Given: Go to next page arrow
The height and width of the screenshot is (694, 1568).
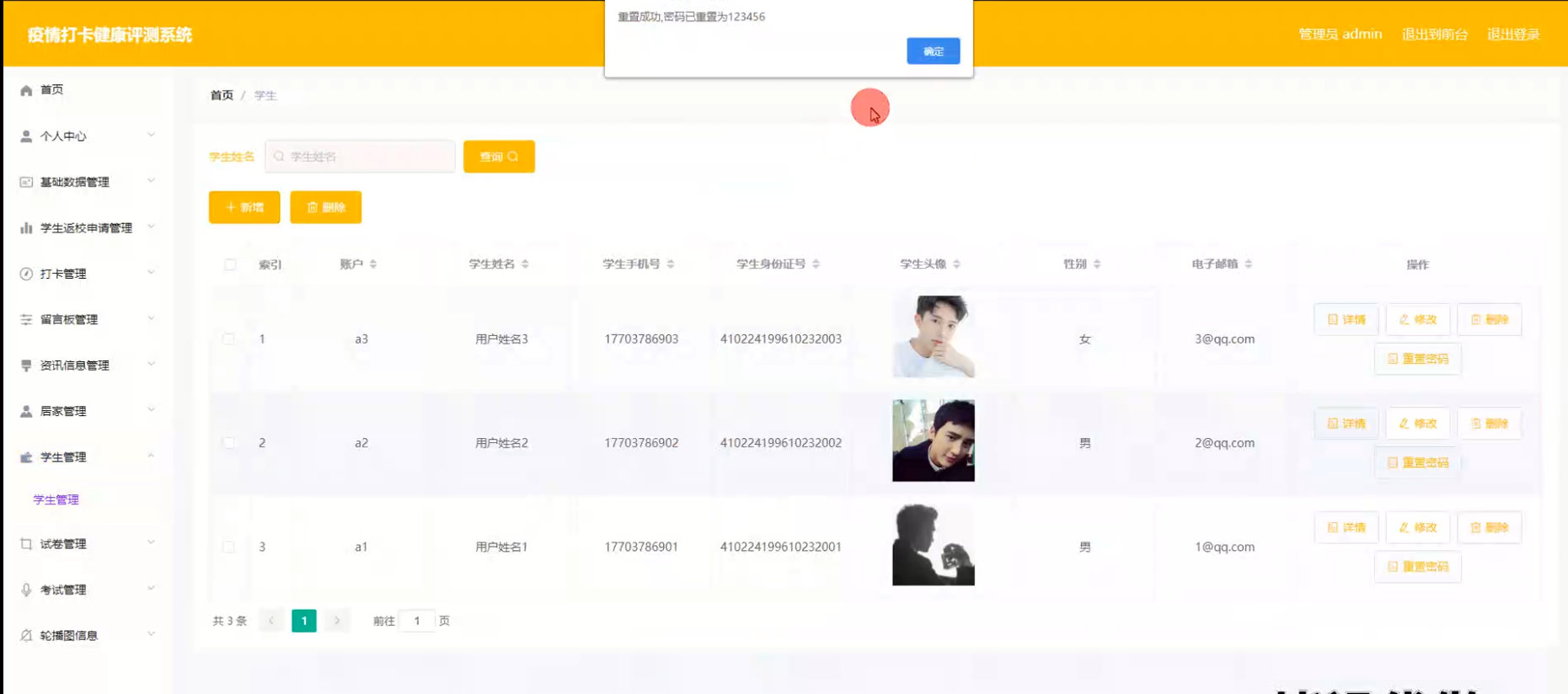Looking at the screenshot, I should tap(337, 621).
